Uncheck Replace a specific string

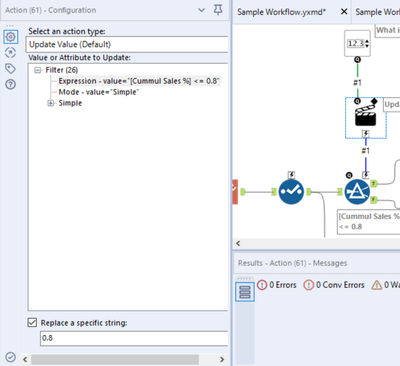pyautogui.click(x=32, y=322)
